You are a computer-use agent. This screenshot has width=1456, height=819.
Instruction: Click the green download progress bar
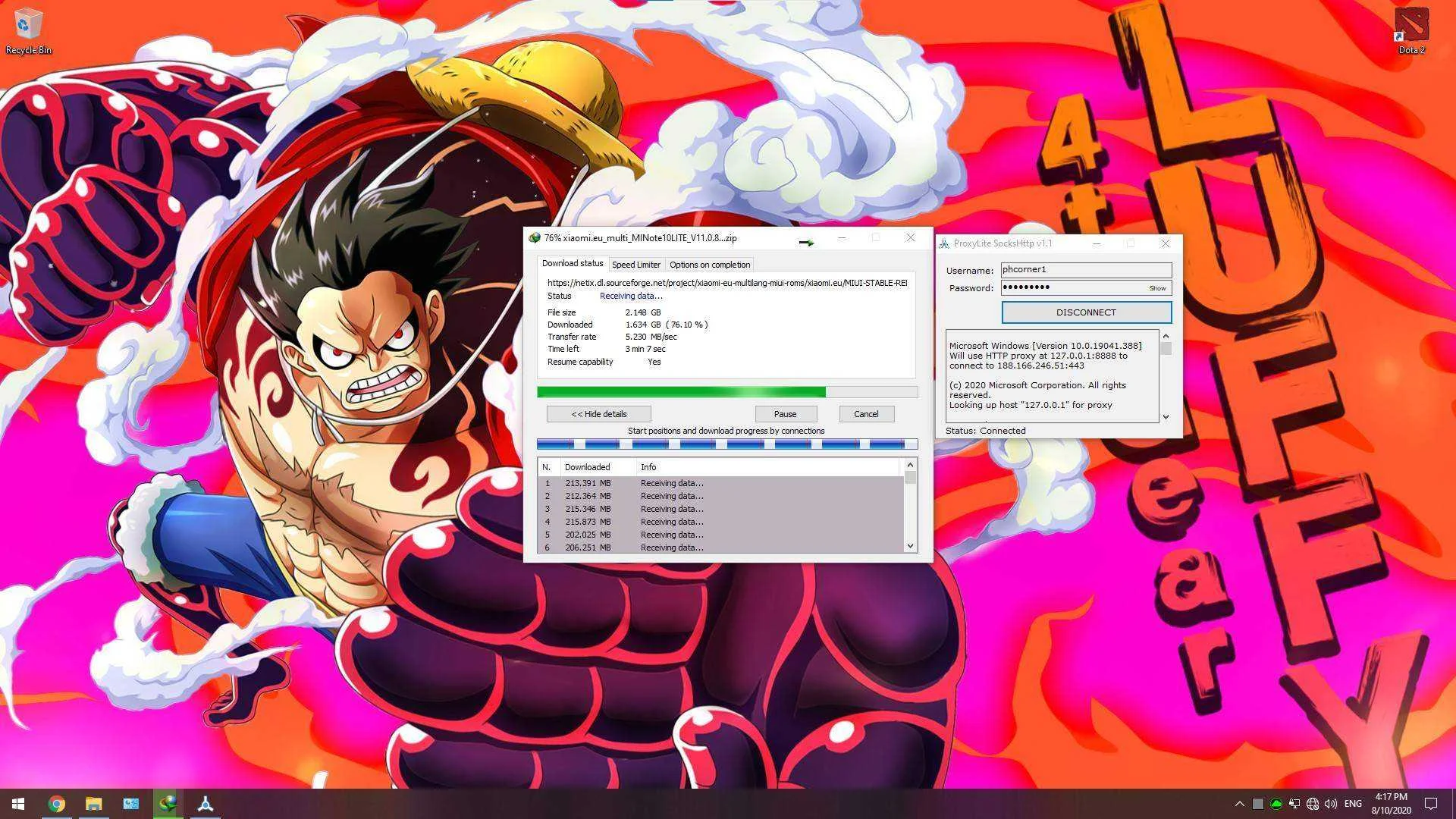(x=726, y=392)
